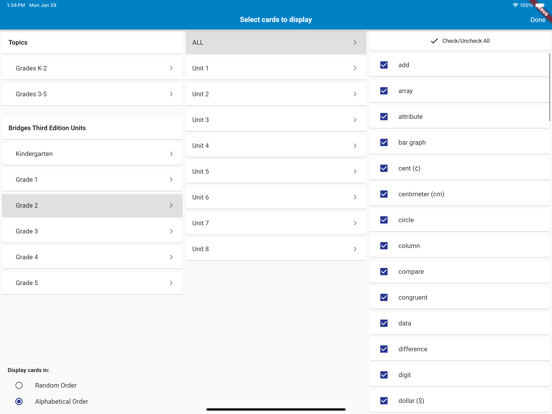Select the 'Grades 3-5' topic label

point(31,94)
